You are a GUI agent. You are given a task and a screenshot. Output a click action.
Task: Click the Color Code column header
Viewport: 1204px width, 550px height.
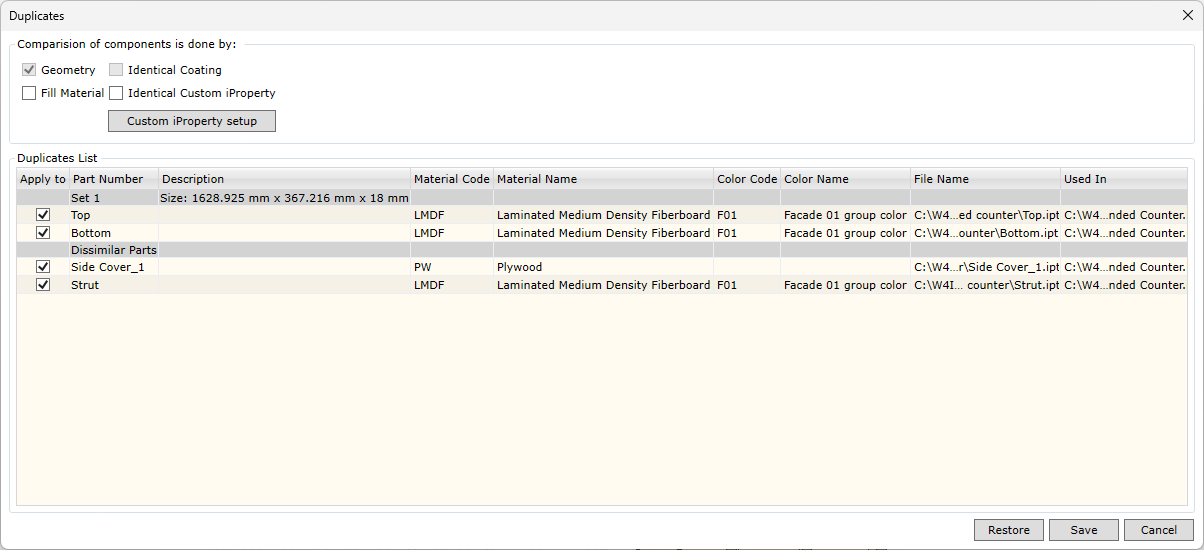tap(747, 179)
